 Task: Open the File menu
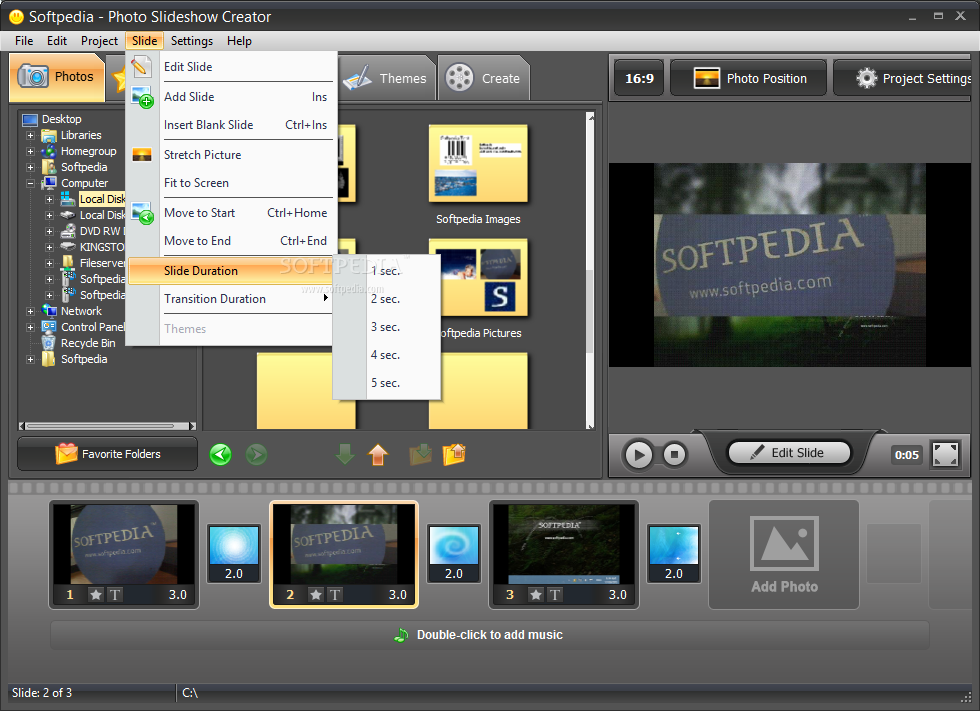(24, 41)
